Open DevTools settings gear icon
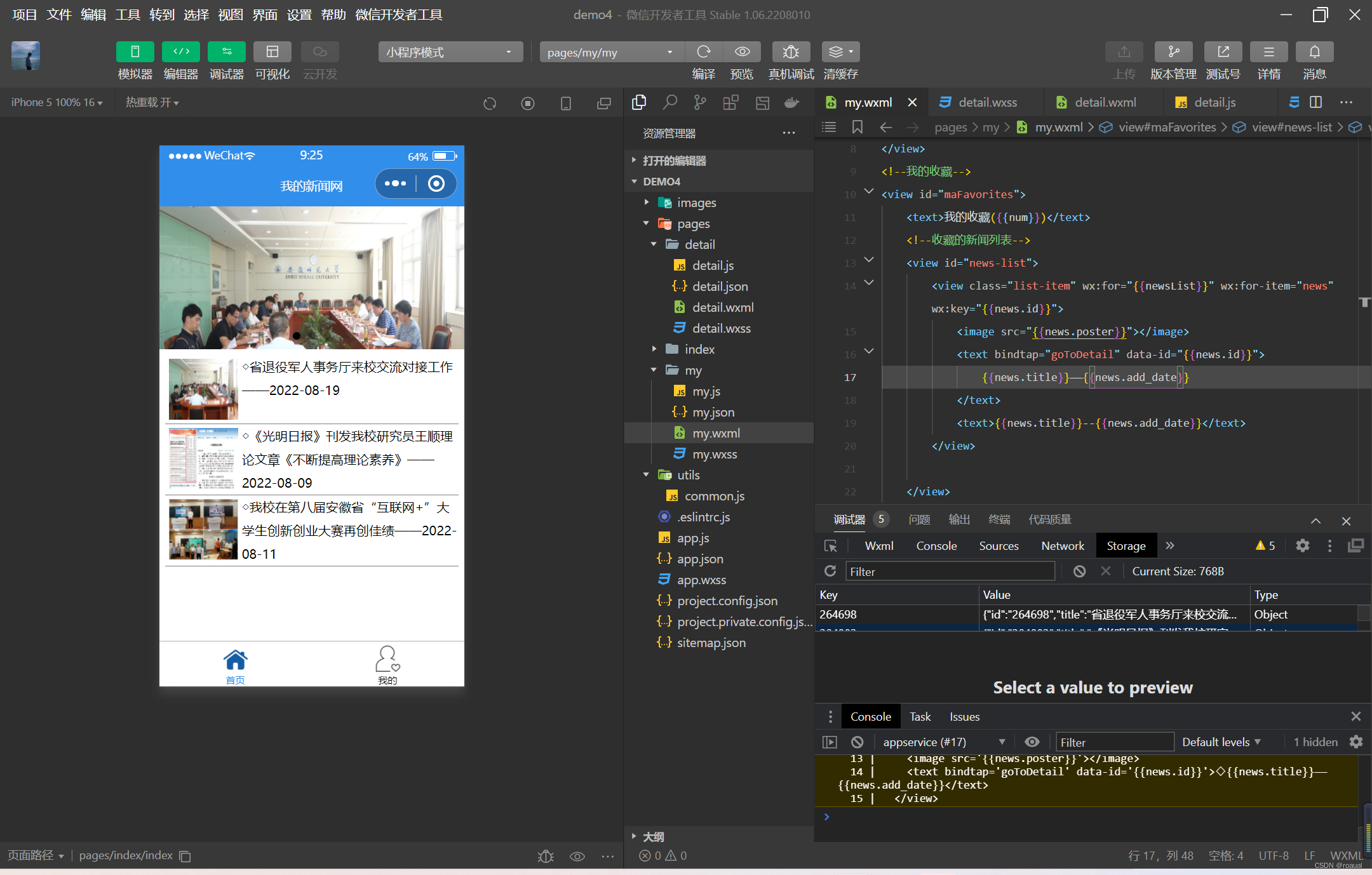 pyautogui.click(x=1303, y=546)
